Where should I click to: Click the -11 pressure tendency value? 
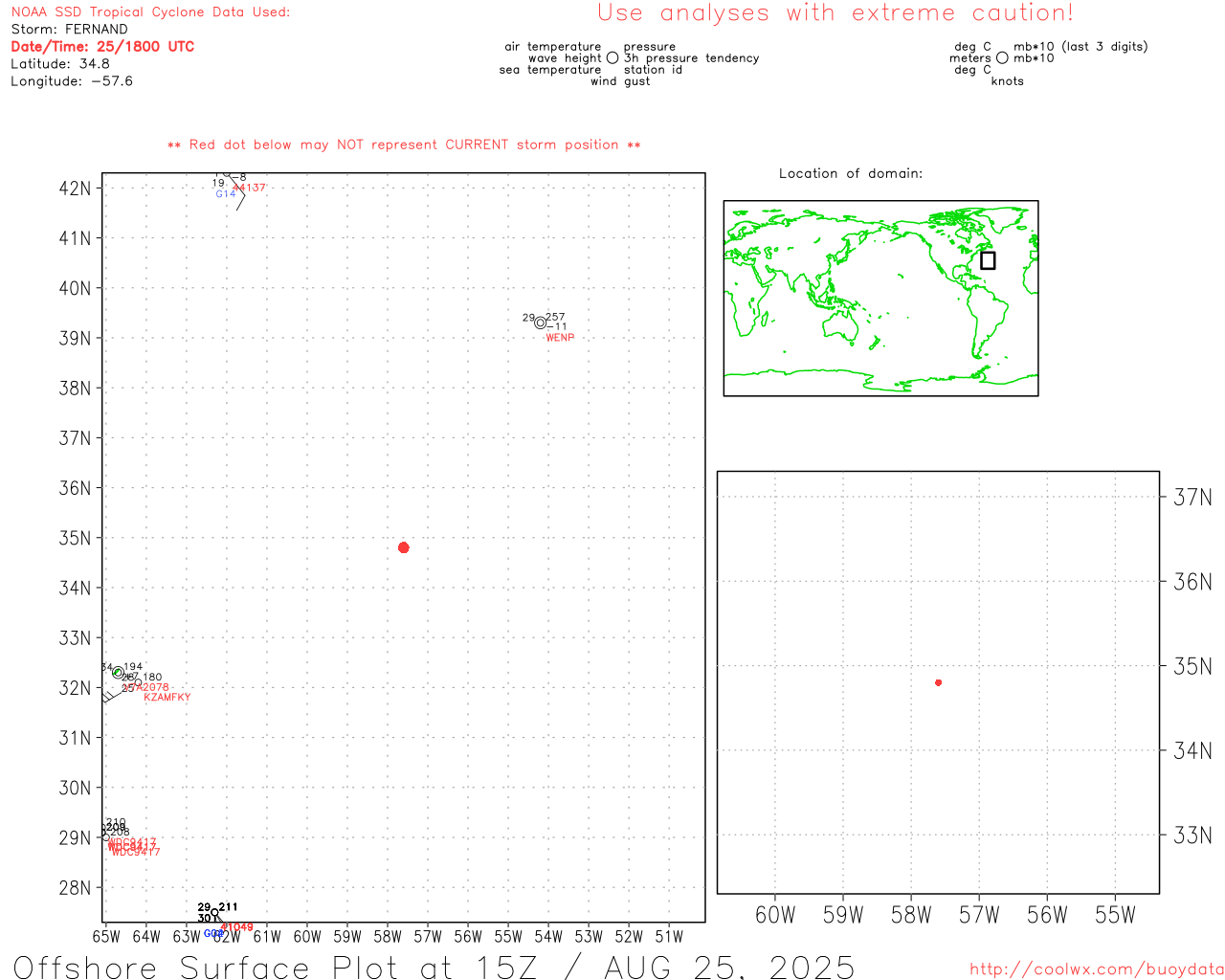point(558,326)
